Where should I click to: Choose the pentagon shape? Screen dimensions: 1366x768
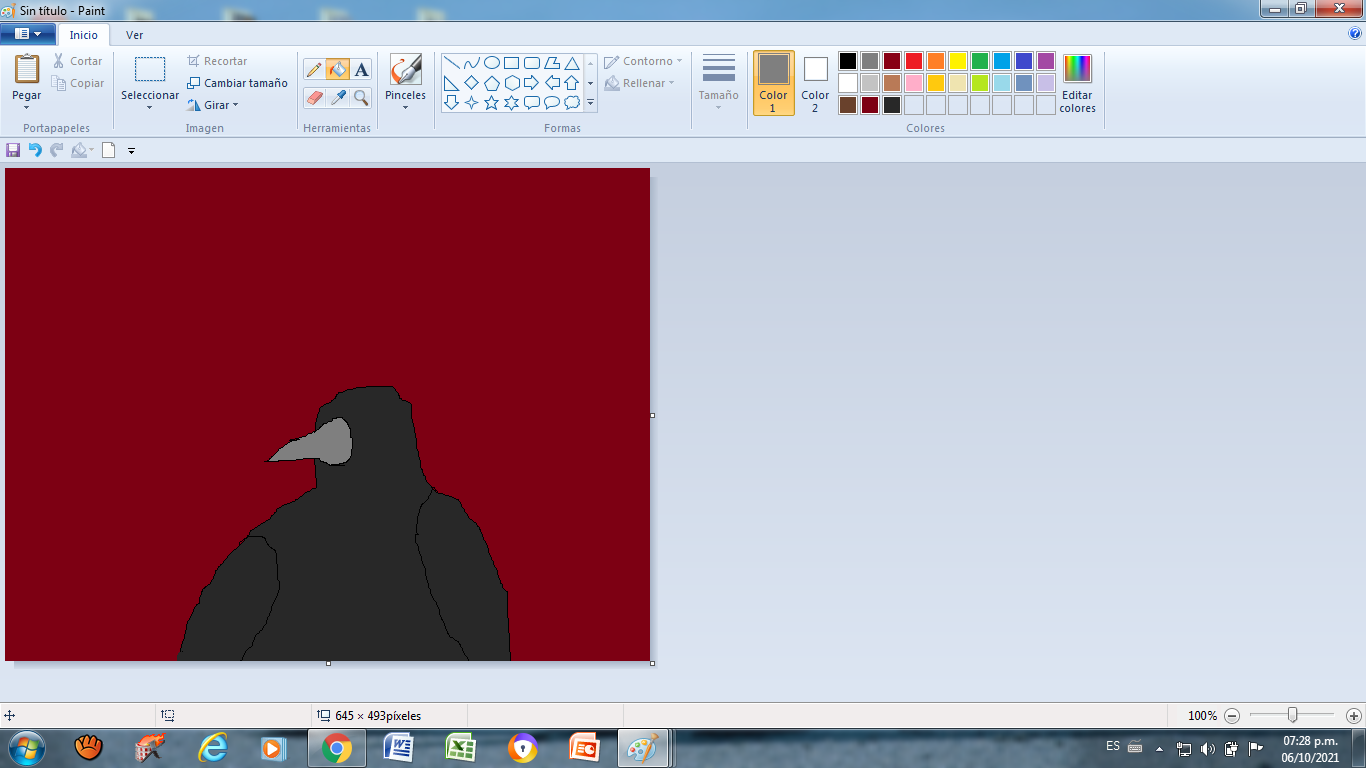pyautogui.click(x=491, y=83)
